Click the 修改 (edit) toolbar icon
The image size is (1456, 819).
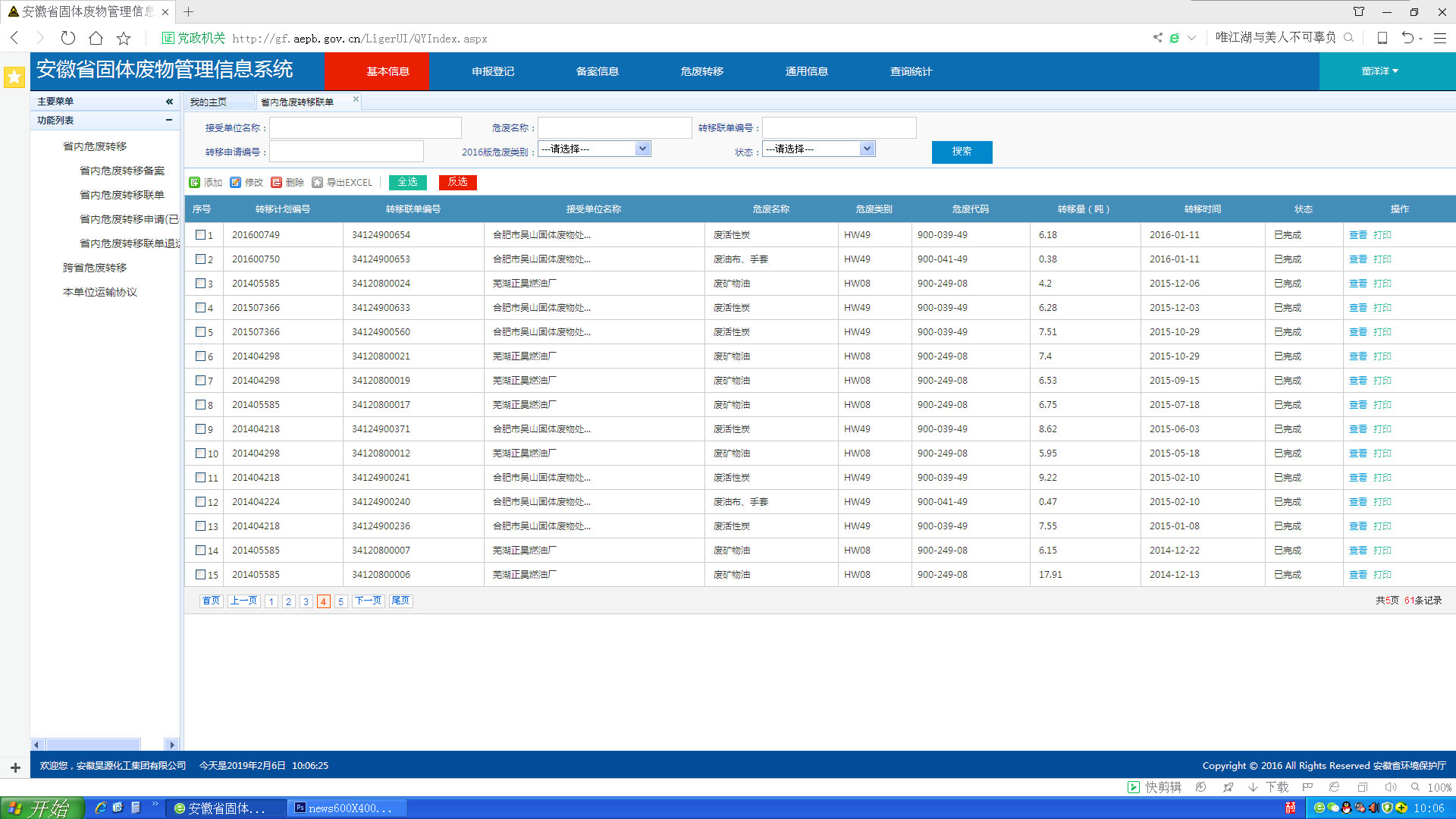[x=236, y=183]
